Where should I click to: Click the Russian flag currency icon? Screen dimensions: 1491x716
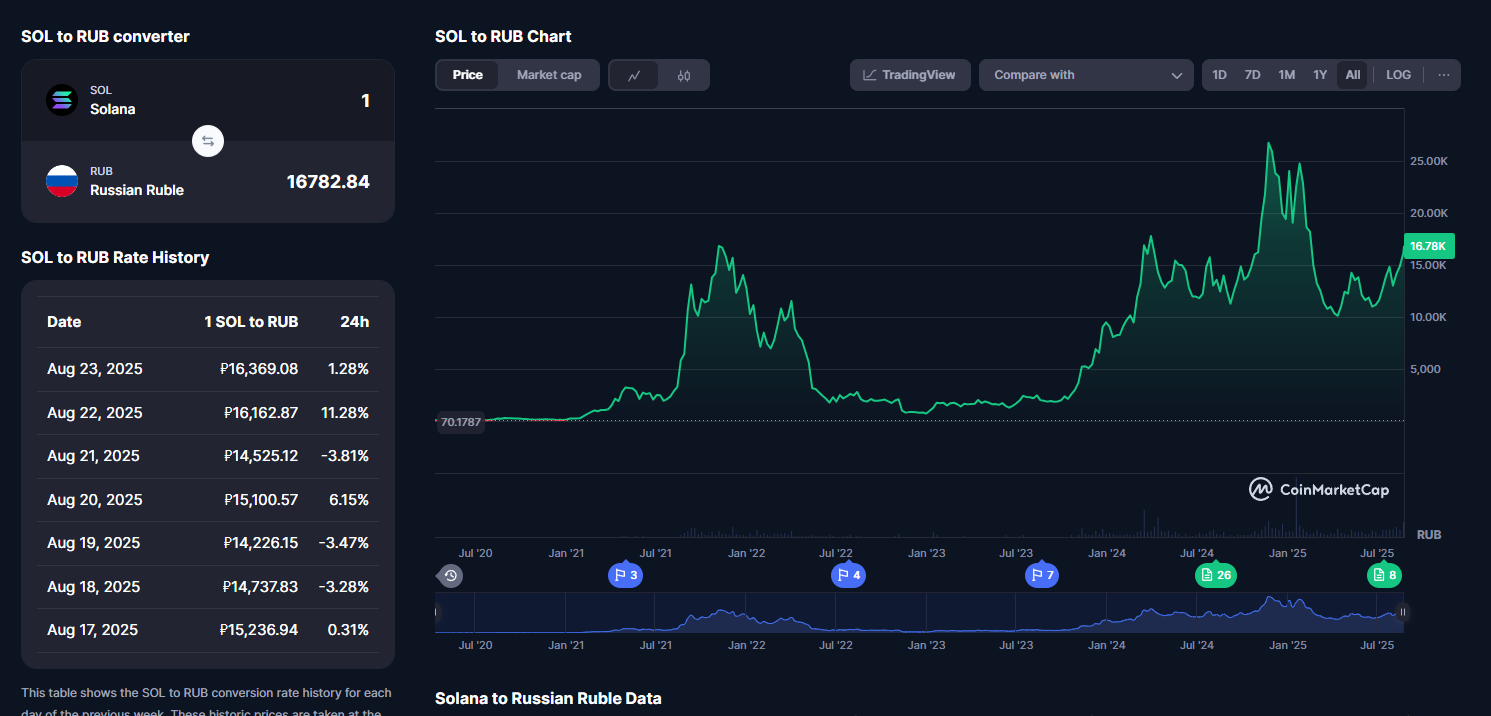[x=62, y=181]
